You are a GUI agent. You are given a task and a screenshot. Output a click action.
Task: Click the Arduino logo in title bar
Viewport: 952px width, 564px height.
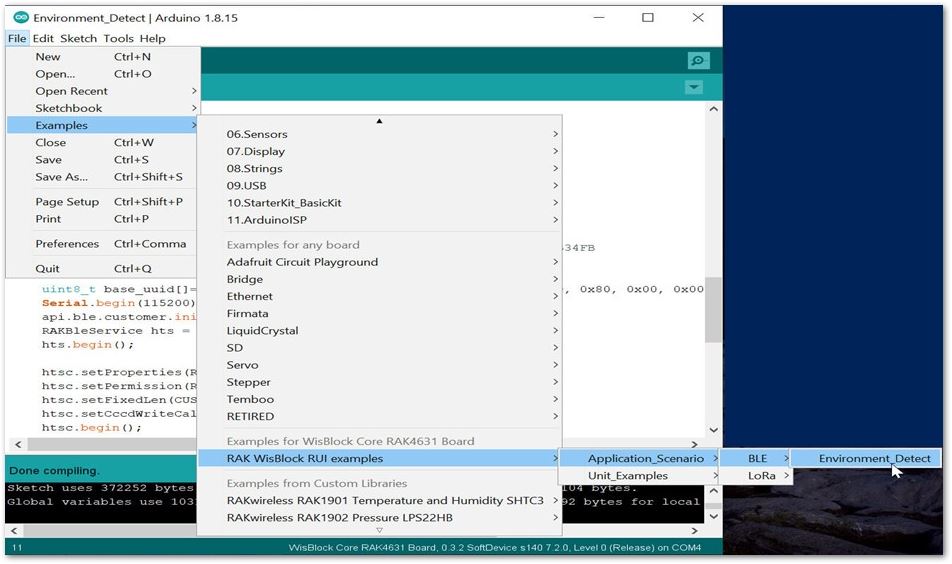(x=21, y=18)
